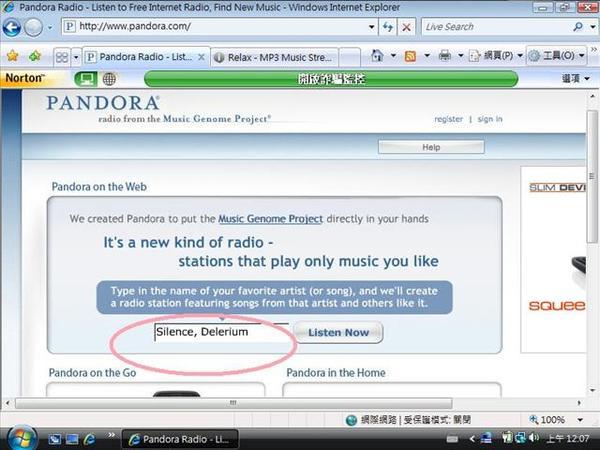Click the sign in link
This screenshot has width=600, height=450.
(x=490, y=119)
